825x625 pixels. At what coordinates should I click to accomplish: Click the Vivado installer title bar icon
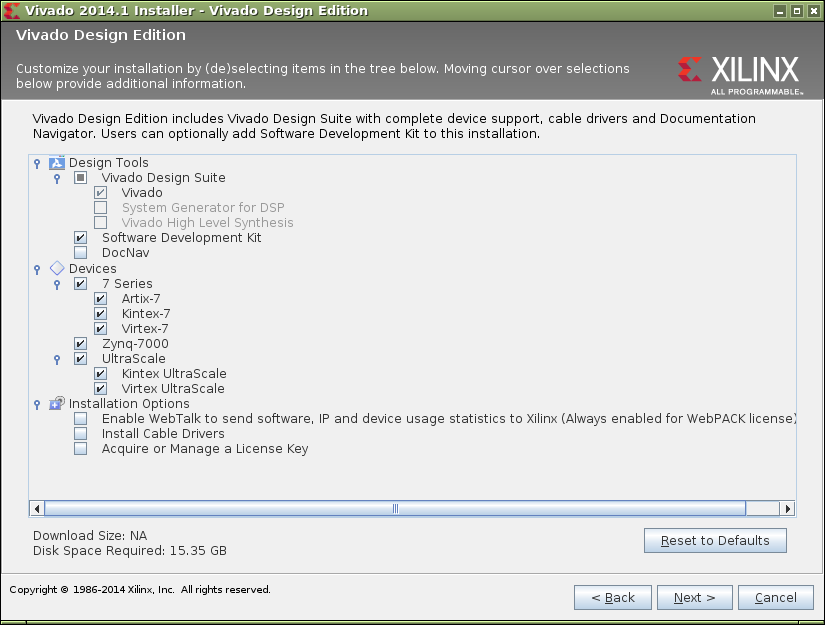coord(12,11)
